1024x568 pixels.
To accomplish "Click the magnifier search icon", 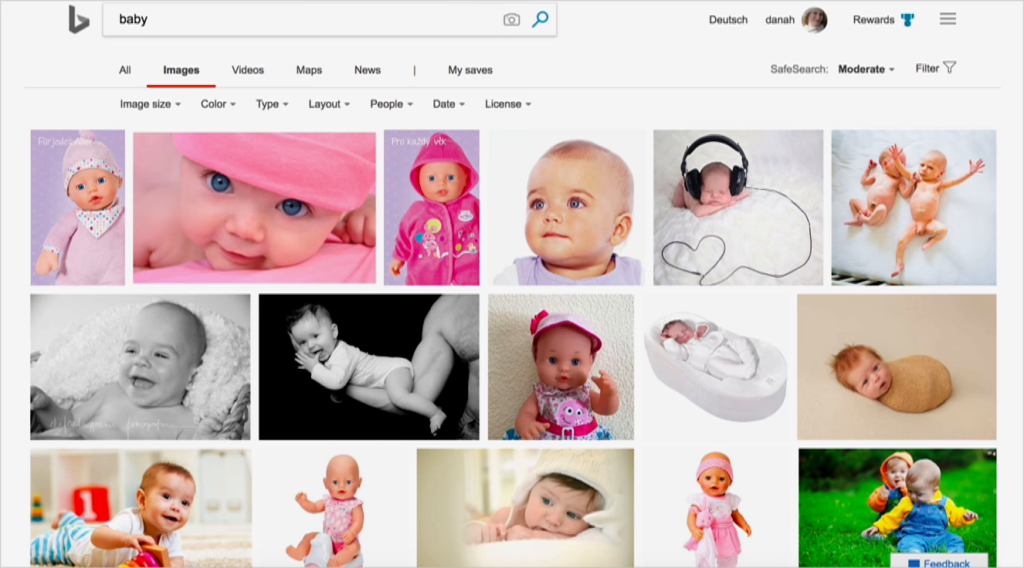I will (x=540, y=20).
